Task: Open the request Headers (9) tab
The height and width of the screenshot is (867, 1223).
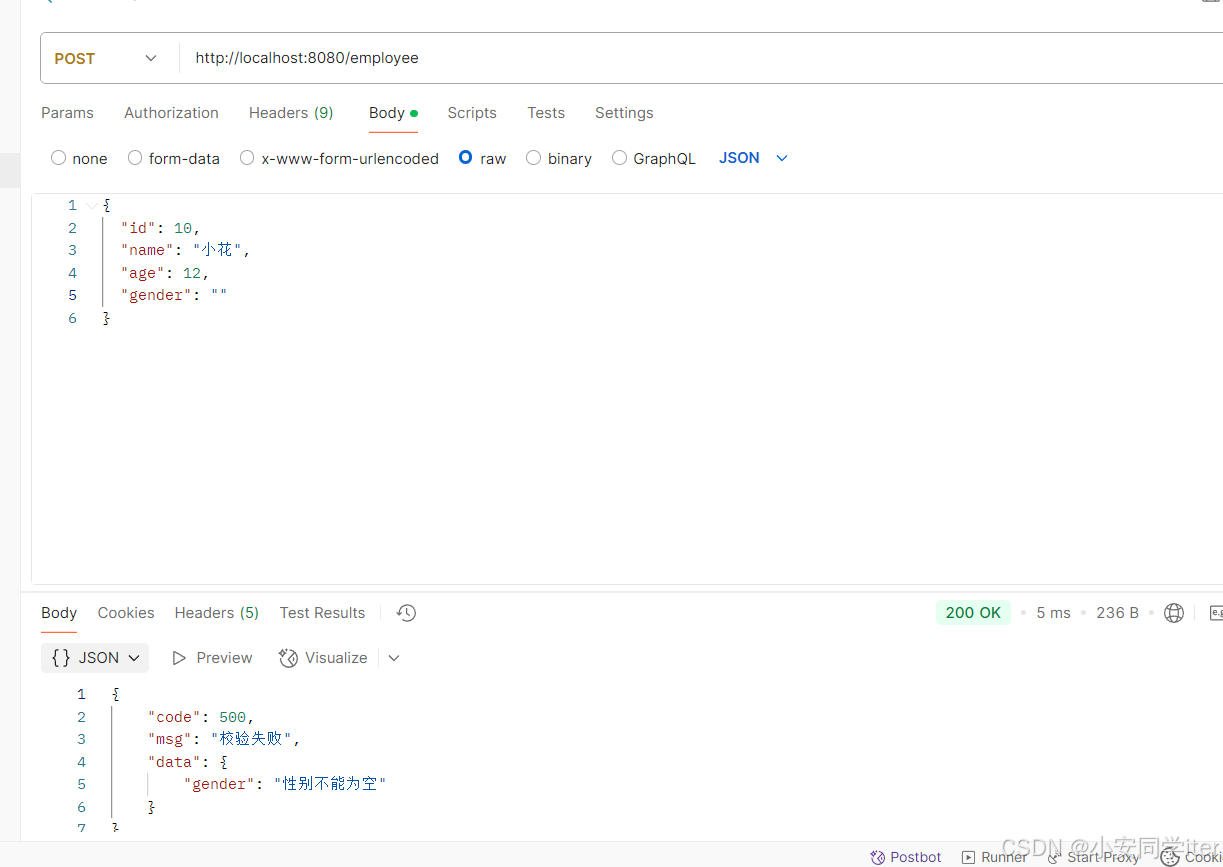Action: point(291,113)
